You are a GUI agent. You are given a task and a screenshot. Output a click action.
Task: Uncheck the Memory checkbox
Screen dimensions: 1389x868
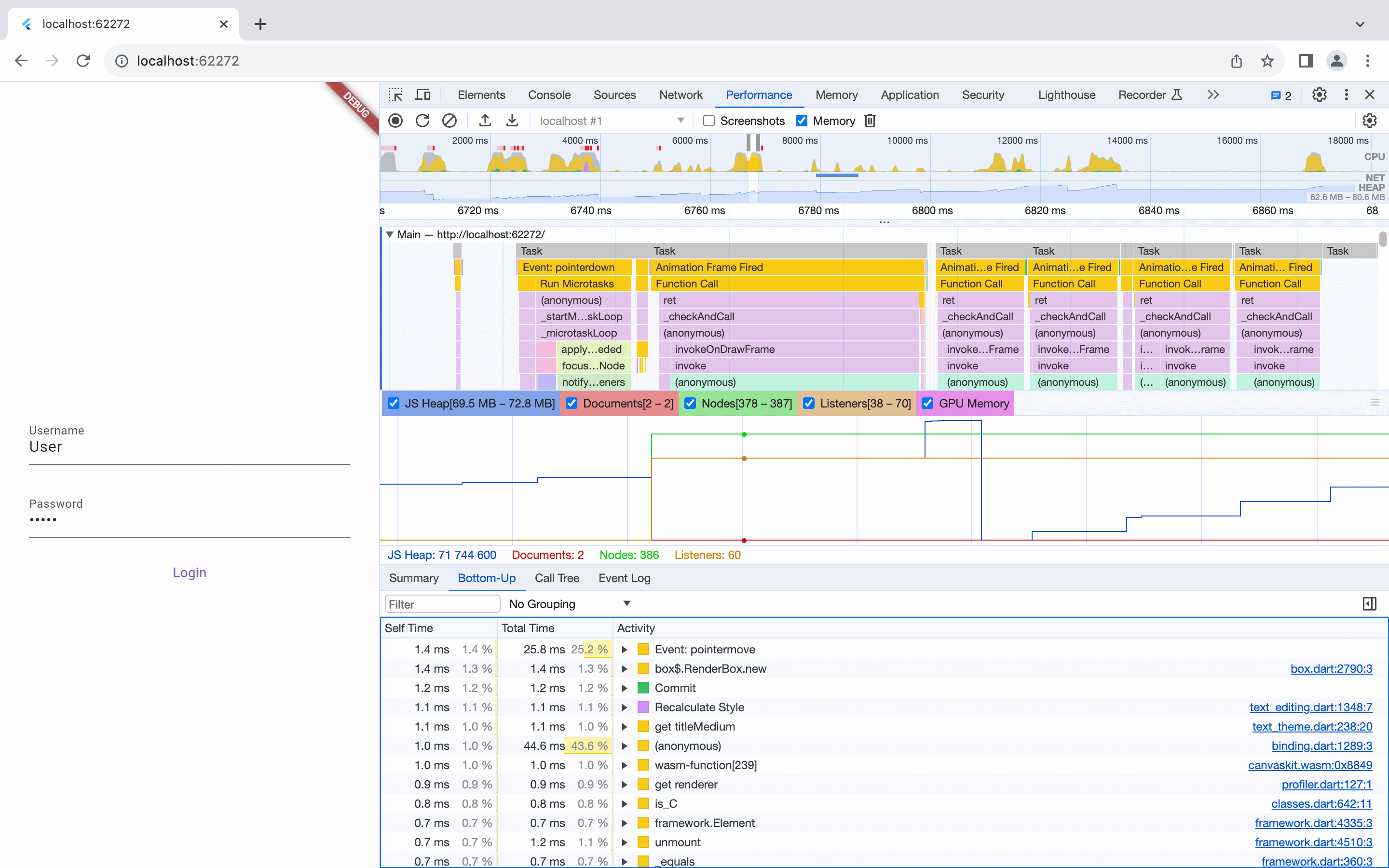pos(801,121)
